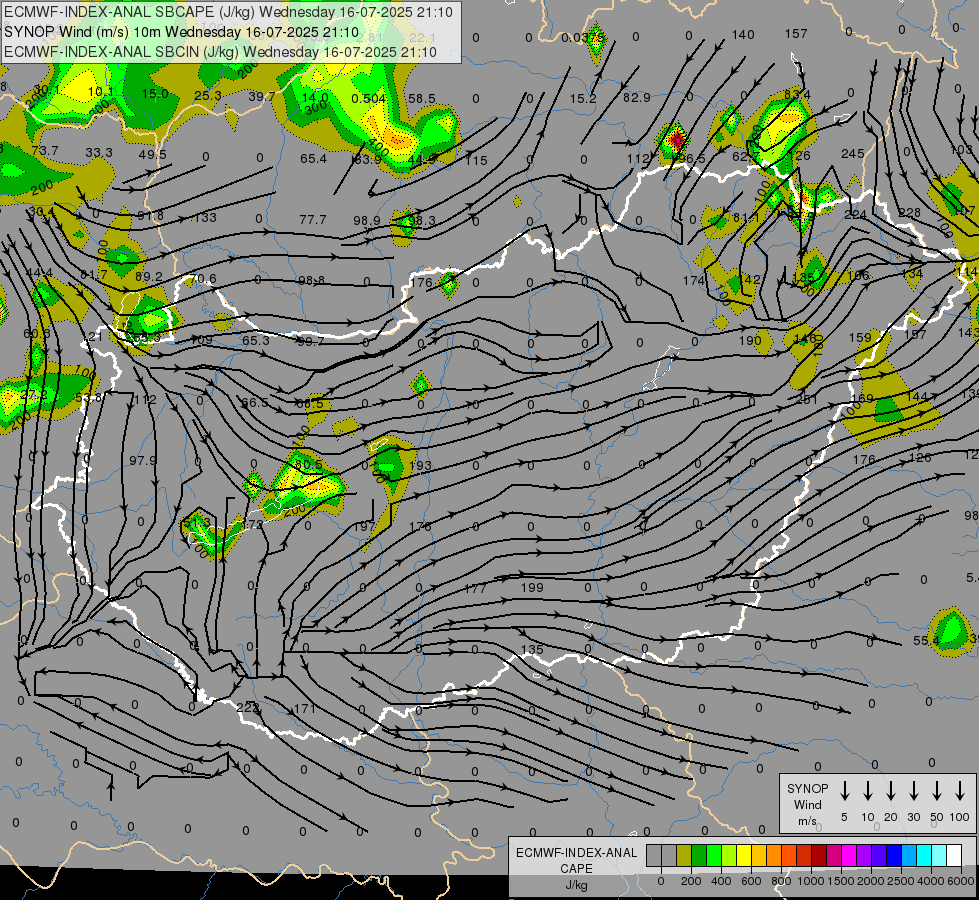Click the map value 0.504
Image resolution: width=979 pixels, height=900 pixels.
(x=368, y=99)
